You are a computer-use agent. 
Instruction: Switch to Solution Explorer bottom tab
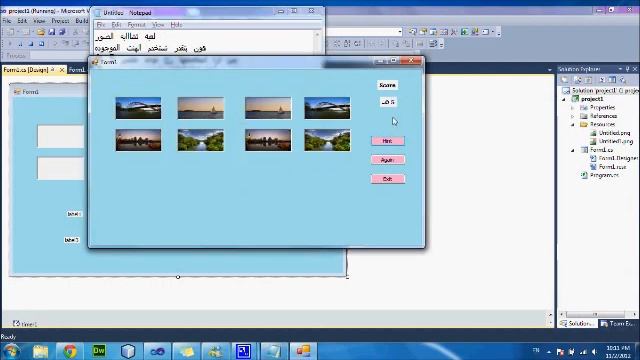(577, 323)
